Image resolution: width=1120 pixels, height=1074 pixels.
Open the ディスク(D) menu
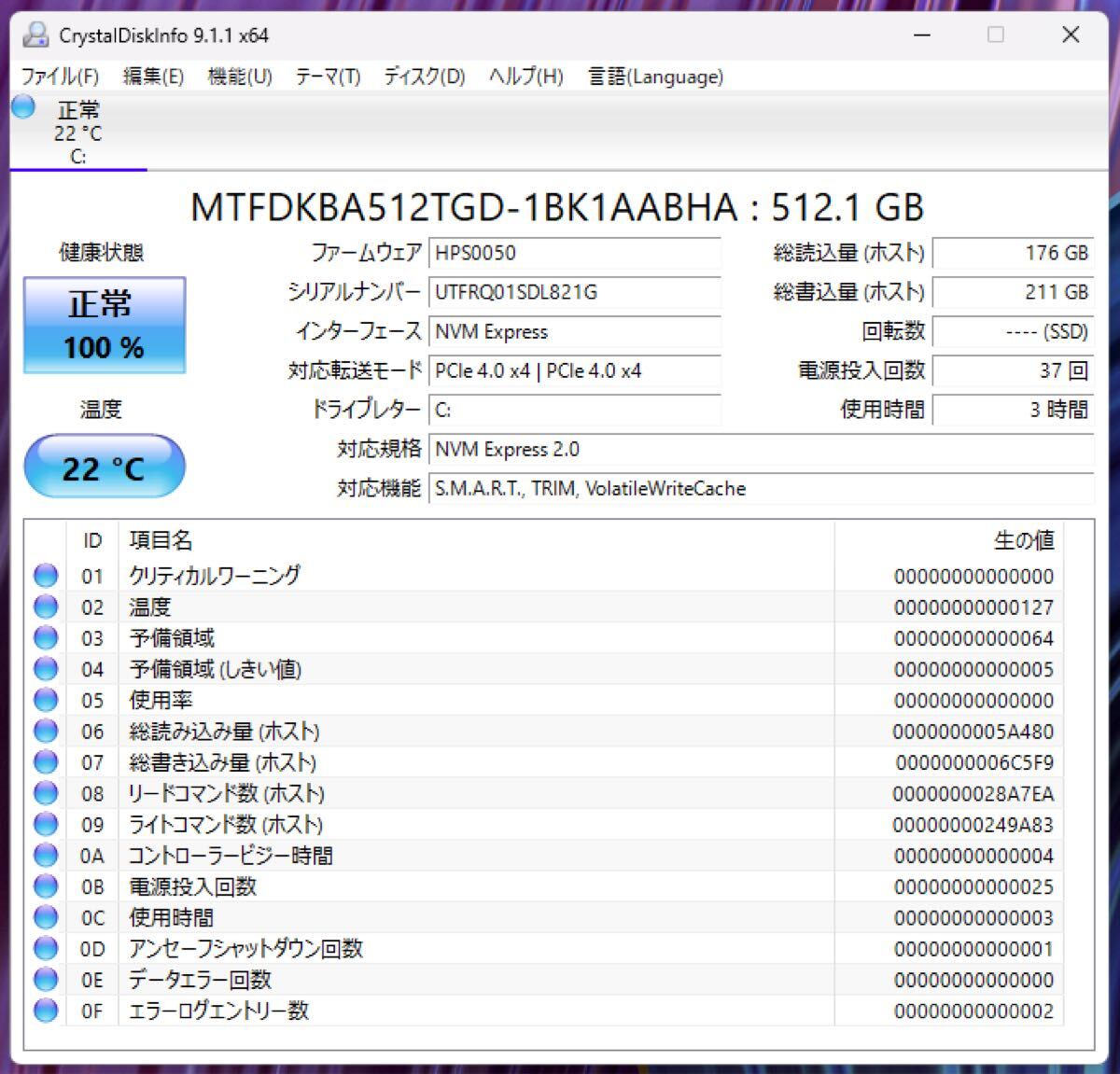click(425, 77)
